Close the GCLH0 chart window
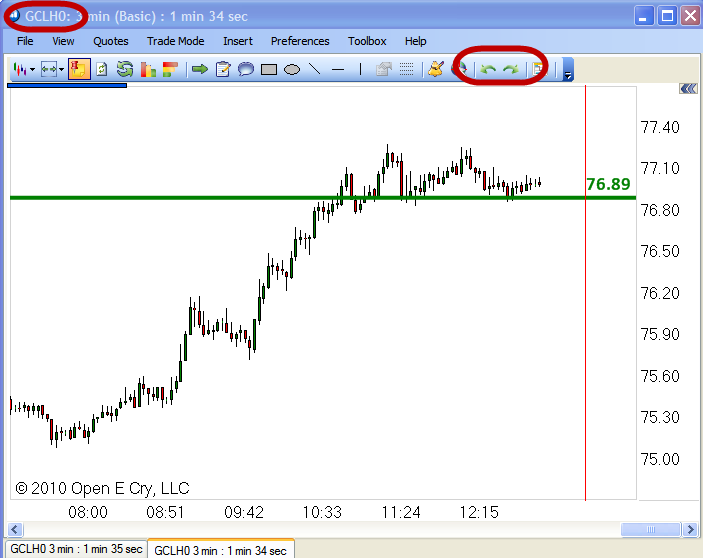The height and width of the screenshot is (558, 703). pos(690,17)
